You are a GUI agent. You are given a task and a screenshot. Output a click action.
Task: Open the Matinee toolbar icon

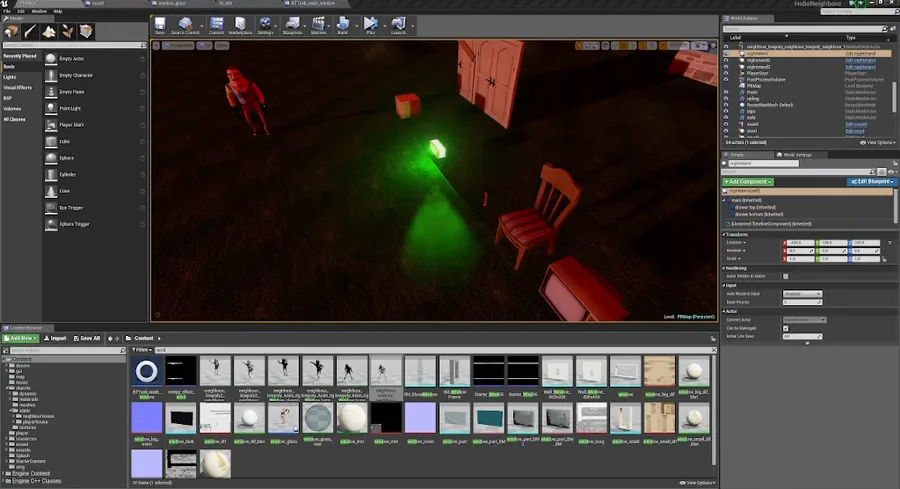318,25
